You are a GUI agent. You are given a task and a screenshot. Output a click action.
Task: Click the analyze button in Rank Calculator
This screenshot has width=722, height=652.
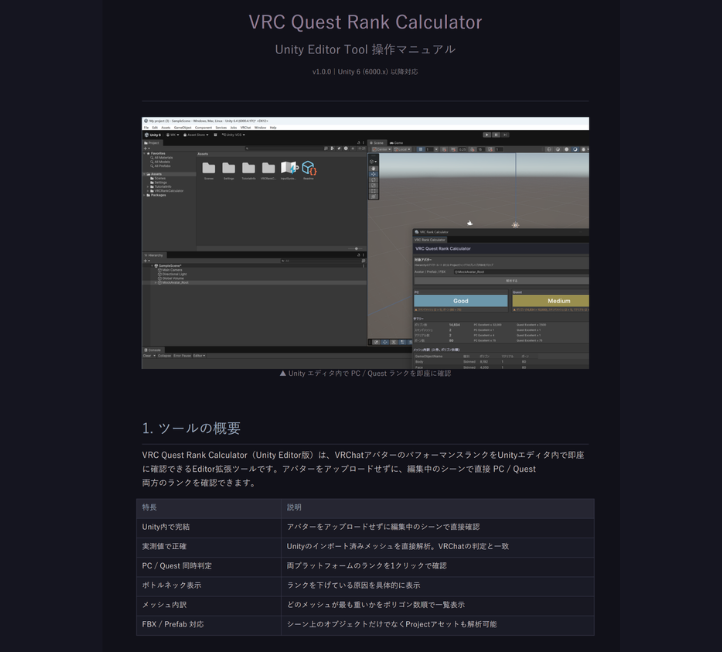pyautogui.click(x=501, y=280)
